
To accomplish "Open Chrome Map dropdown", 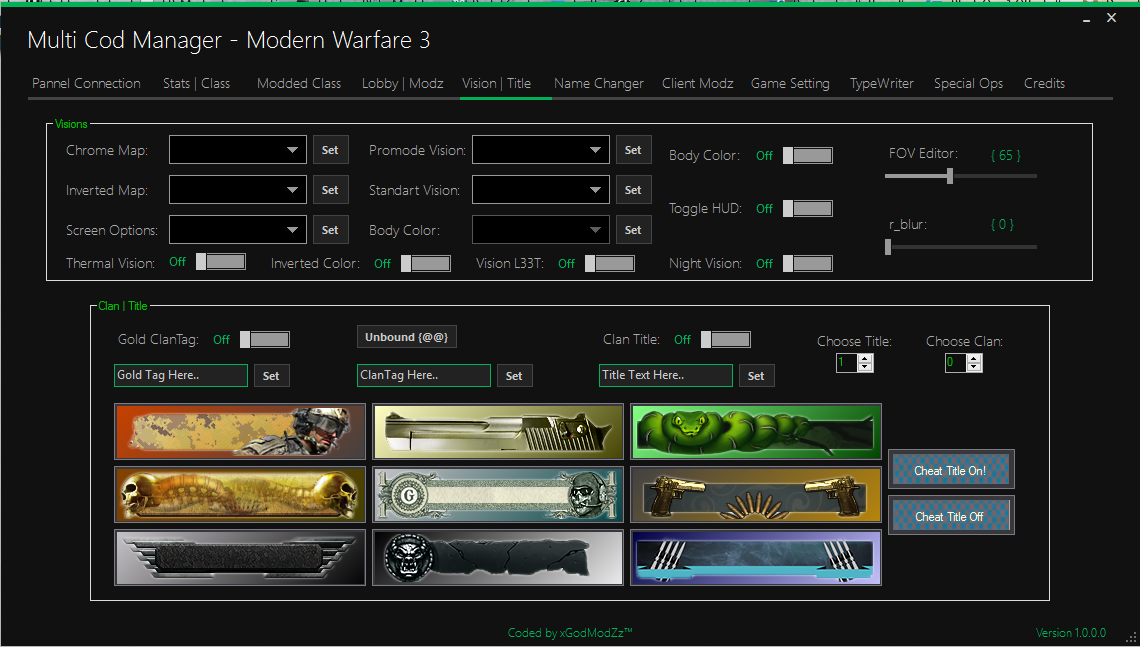I will click(x=238, y=150).
